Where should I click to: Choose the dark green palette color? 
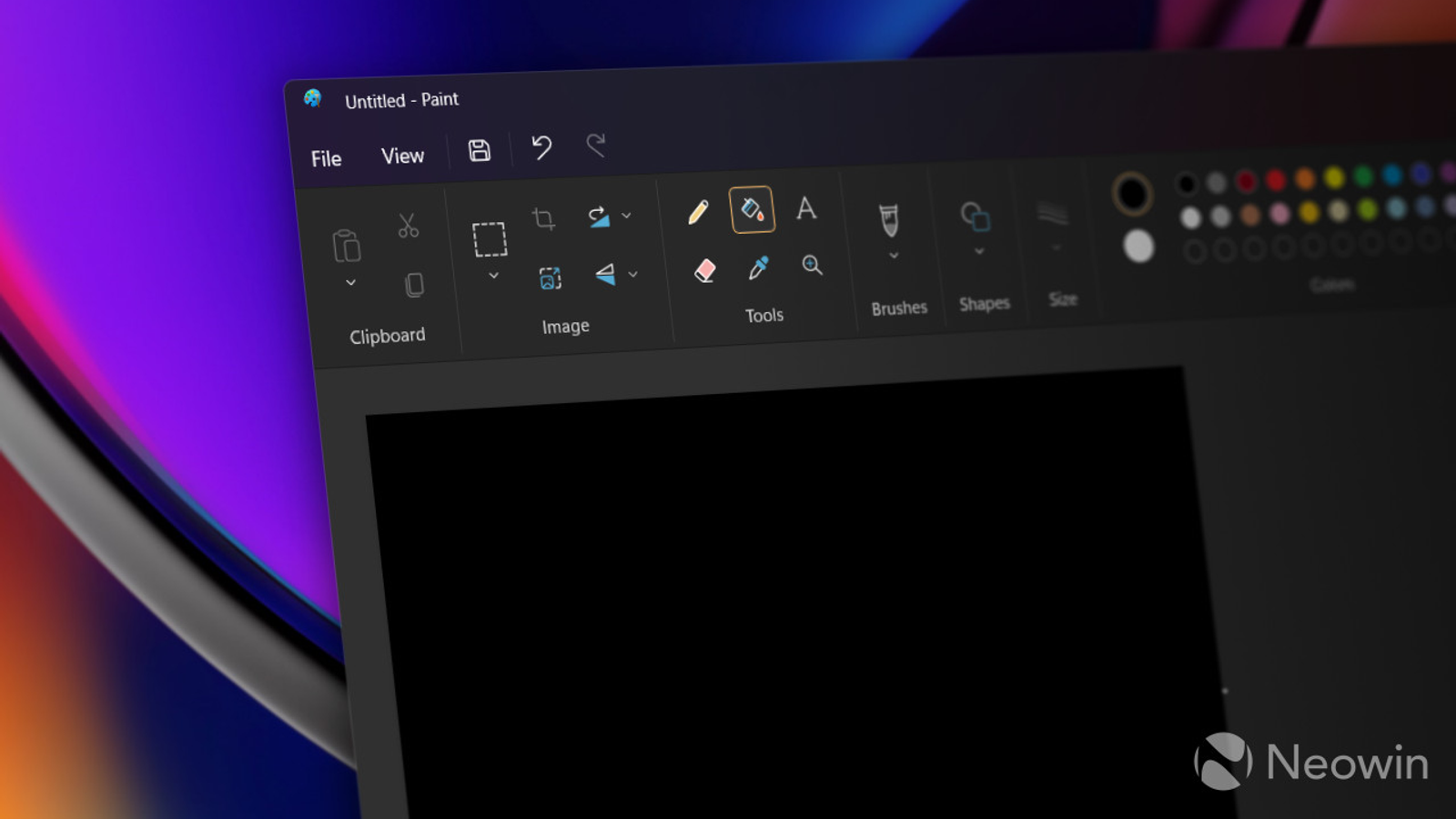[1363, 175]
